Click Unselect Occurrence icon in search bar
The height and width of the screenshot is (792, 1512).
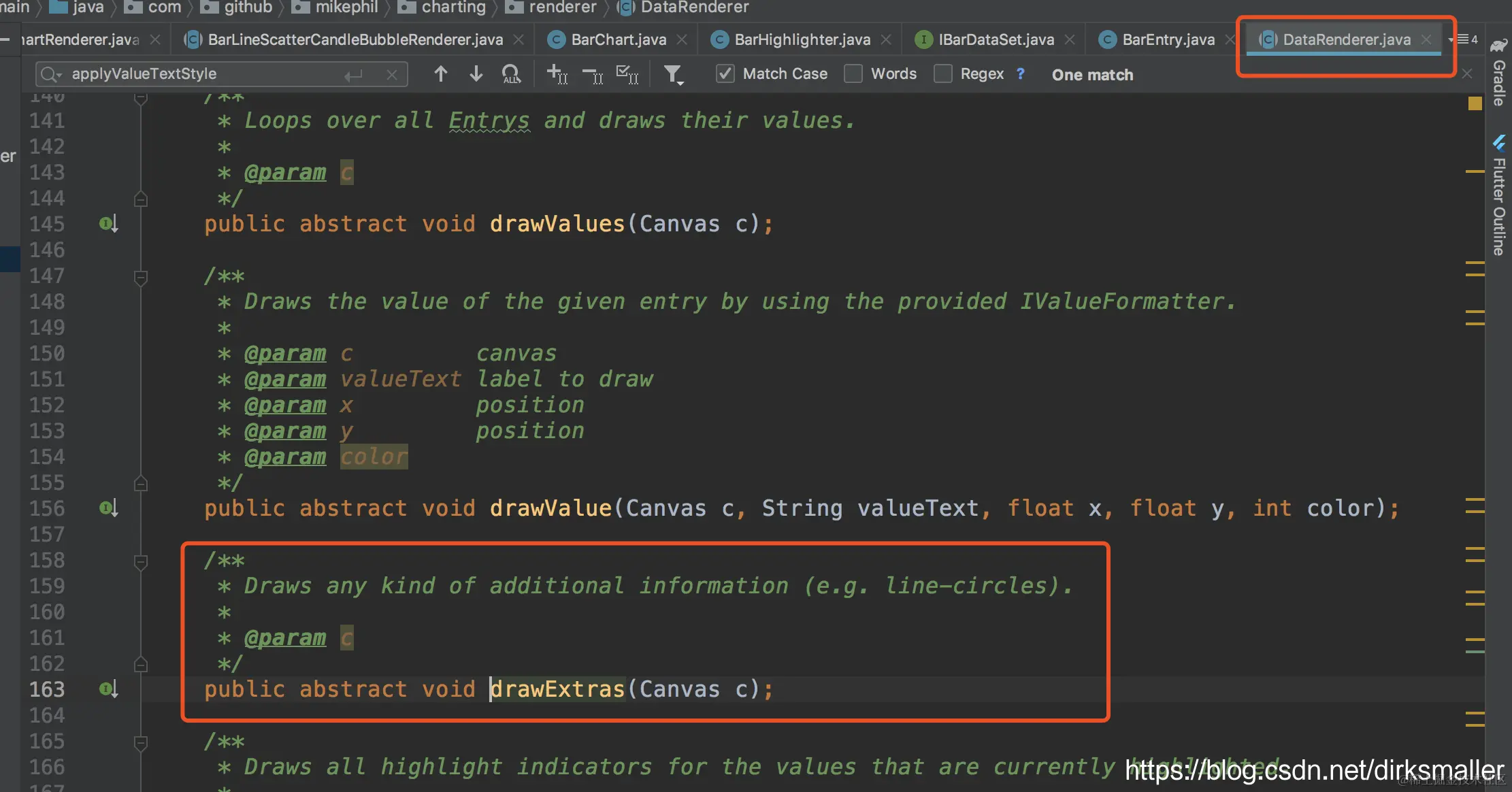(x=593, y=73)
